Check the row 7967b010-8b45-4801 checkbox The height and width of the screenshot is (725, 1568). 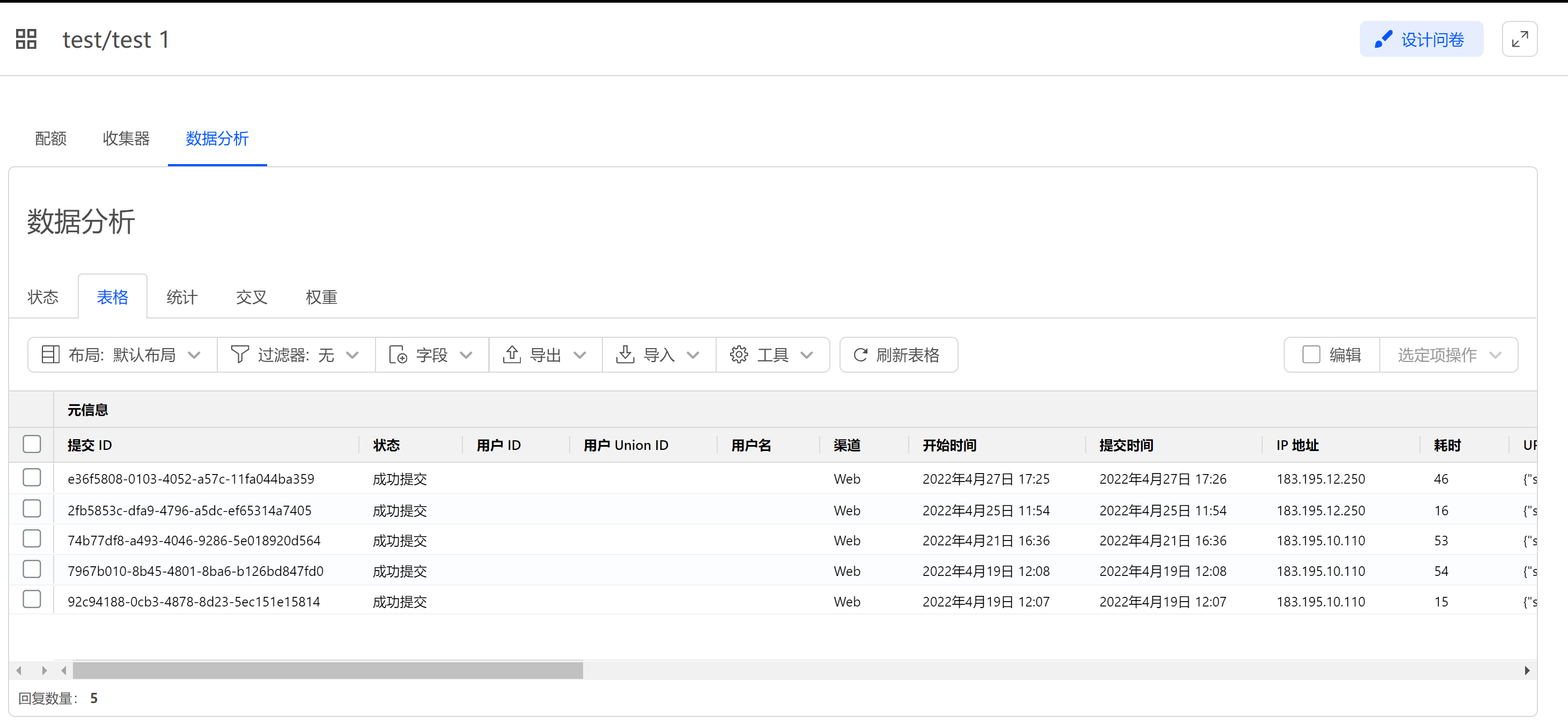32,569
